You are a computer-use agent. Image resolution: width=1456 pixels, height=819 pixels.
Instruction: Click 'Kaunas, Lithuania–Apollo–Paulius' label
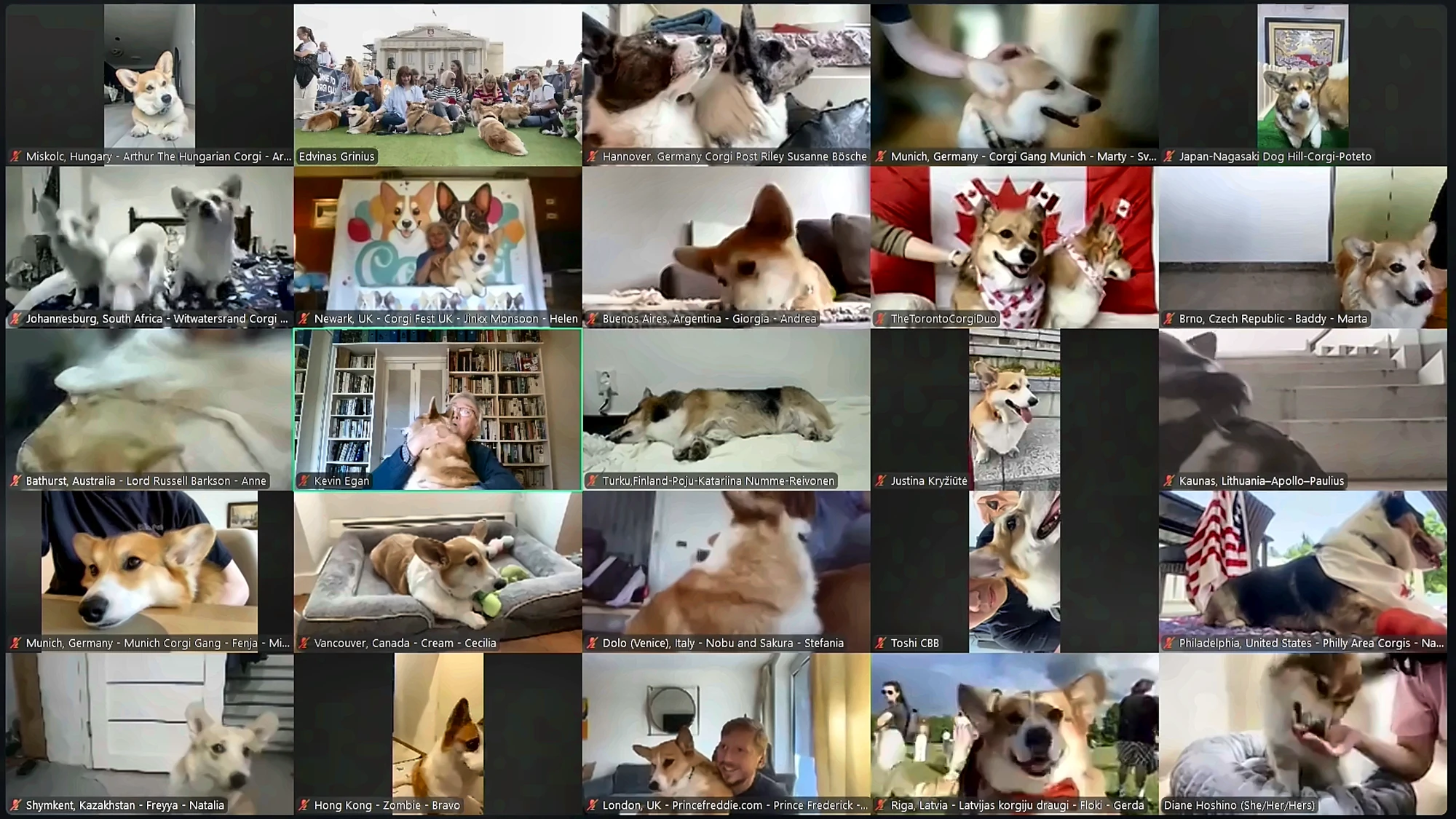(1262, 481)
